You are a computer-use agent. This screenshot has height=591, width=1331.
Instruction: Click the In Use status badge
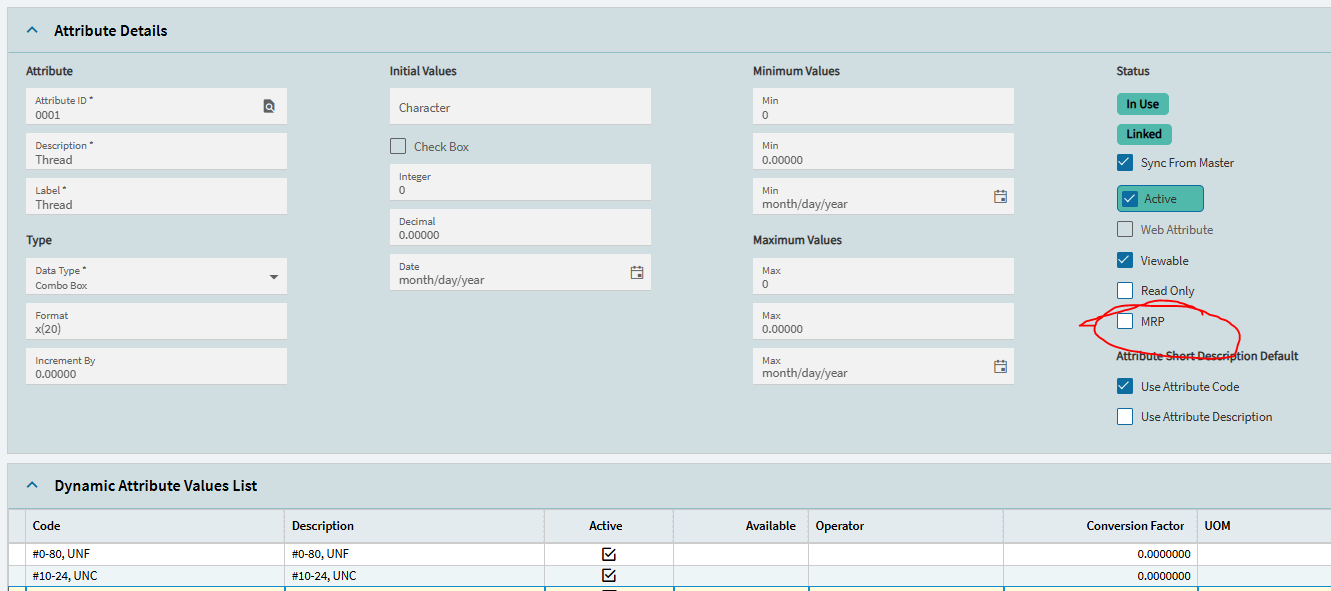[x=1142, y=104]
